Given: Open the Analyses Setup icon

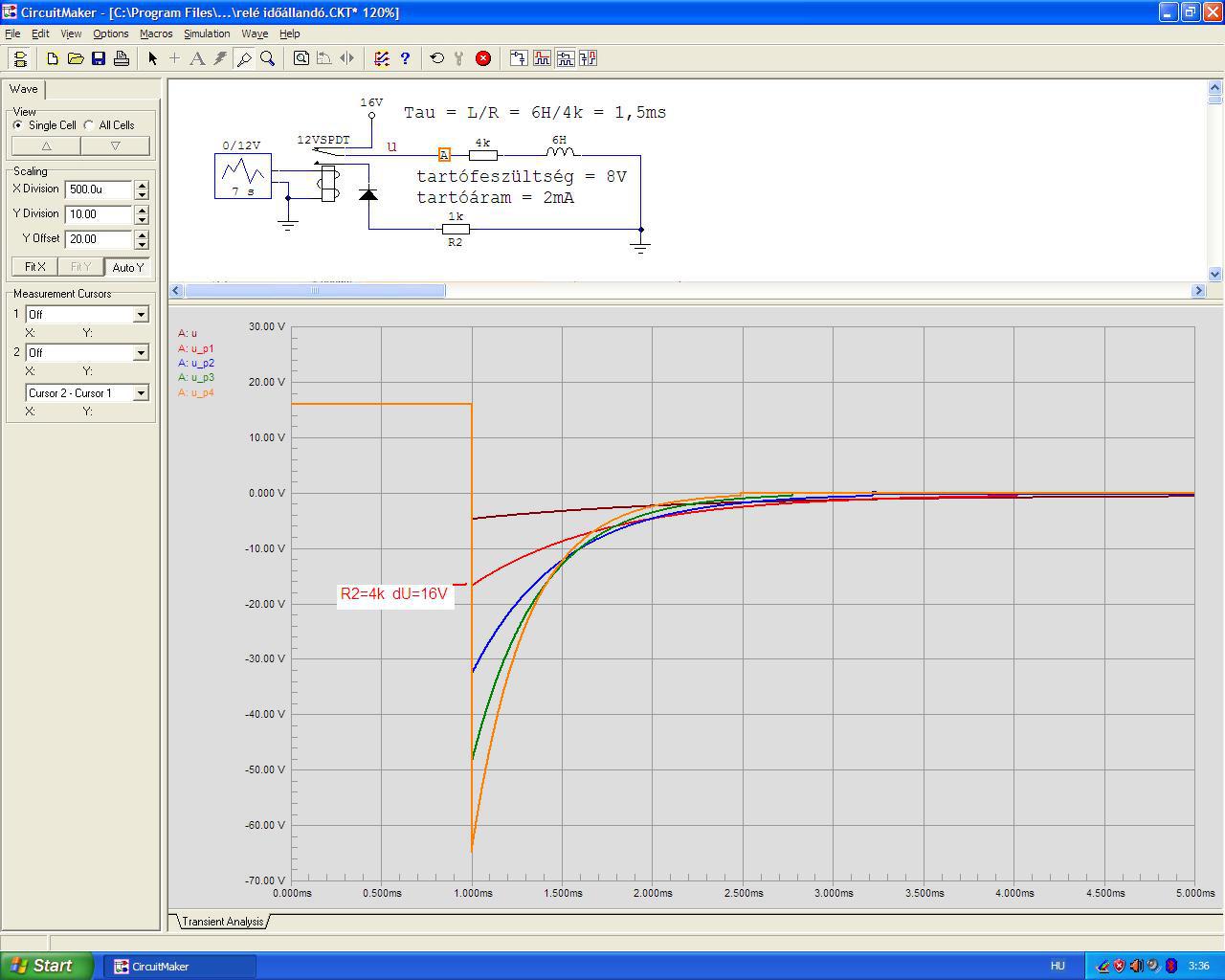Looking at the screenshot, I should click(x=382, y=58).
